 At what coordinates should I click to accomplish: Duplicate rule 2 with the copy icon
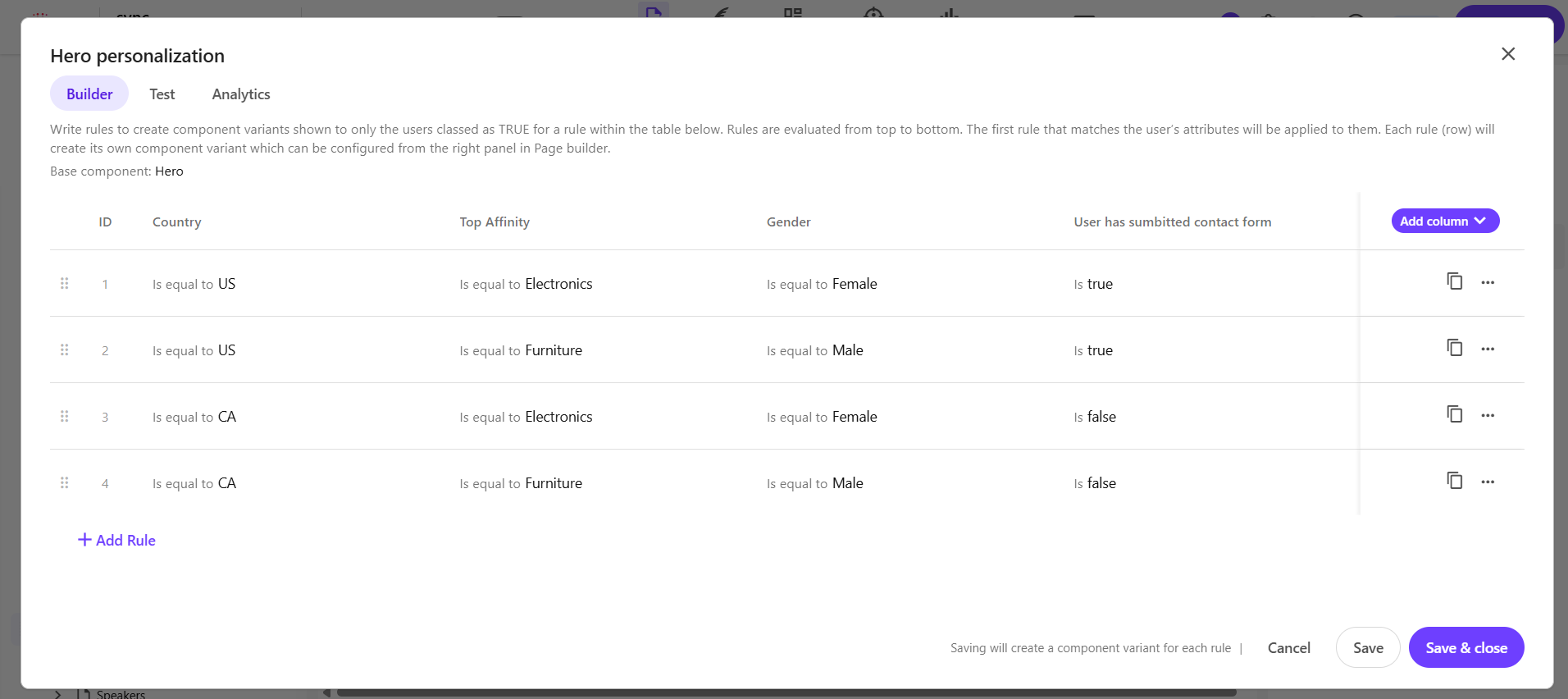coord(1454,348)
